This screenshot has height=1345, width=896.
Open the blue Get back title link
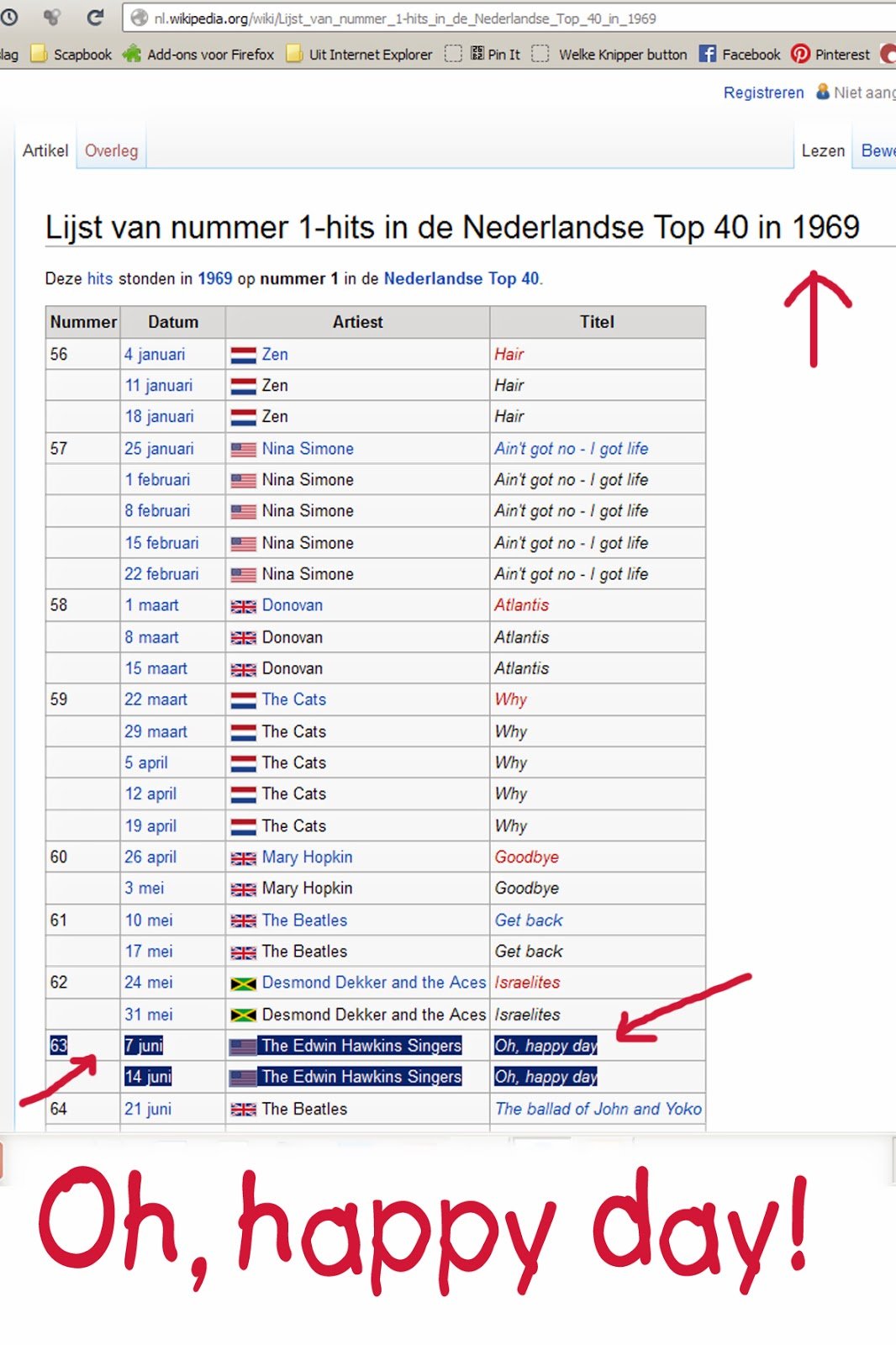[529, 920]
